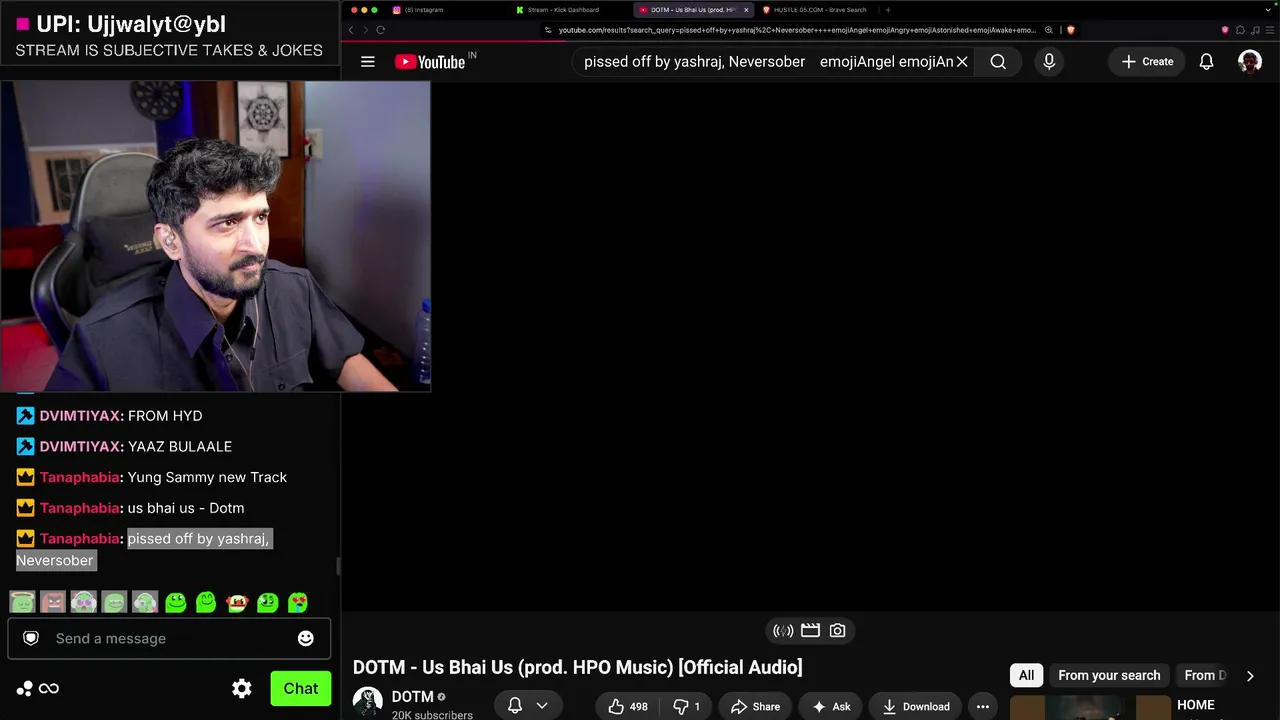Reload the page with the browser refresh icon
1280x720 pixels.
click(x=380, y=30)
